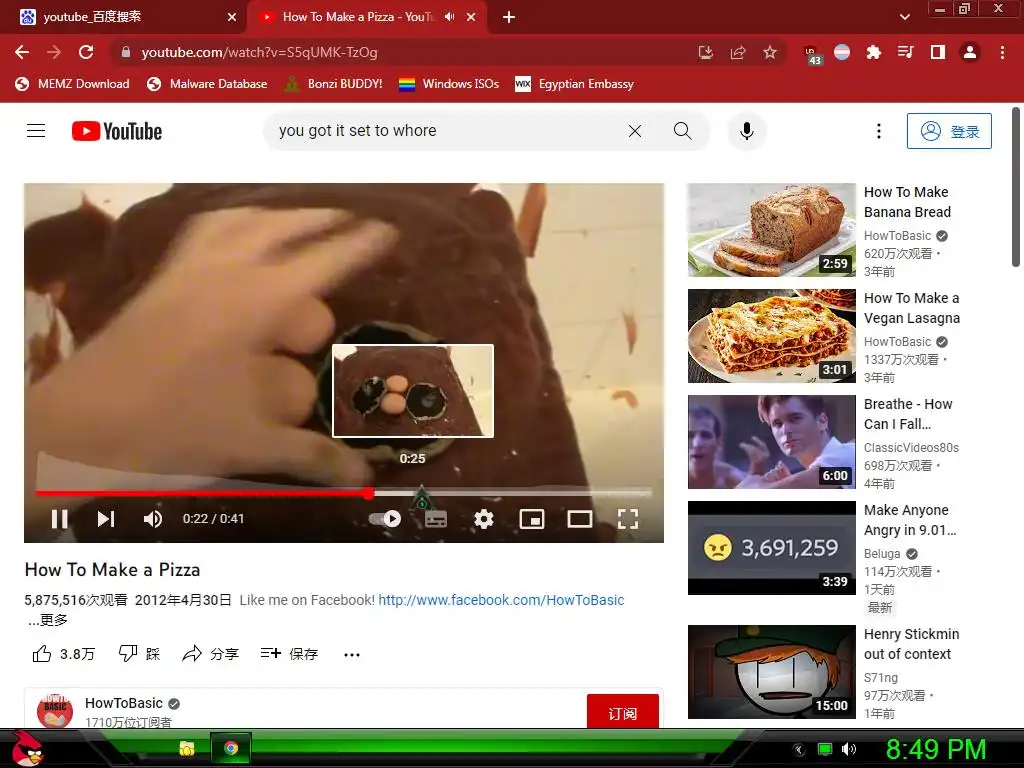This screenshot has height=768, width=1024.
Task: Like the video with thumbs up
Action: point(63,654)
